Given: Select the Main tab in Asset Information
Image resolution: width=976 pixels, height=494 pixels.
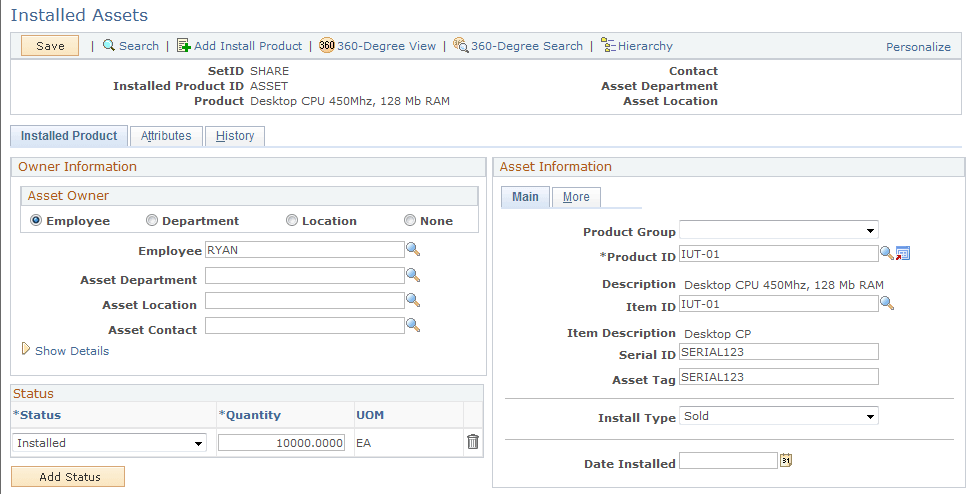Looking at the screenshot, I should [x=525, y=197].
